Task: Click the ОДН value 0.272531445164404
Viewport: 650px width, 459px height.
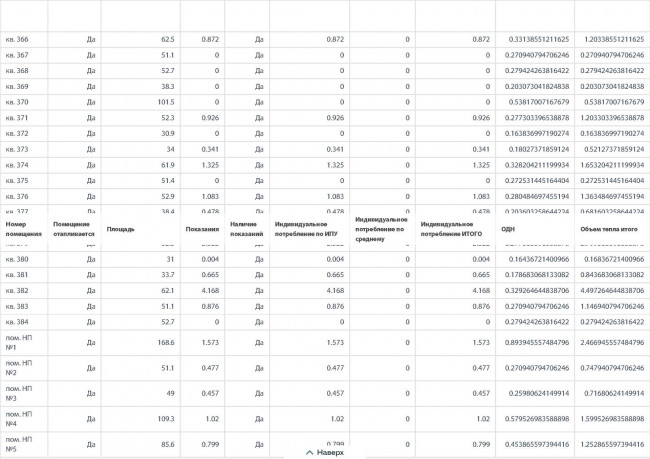Action: click(537, 181)
